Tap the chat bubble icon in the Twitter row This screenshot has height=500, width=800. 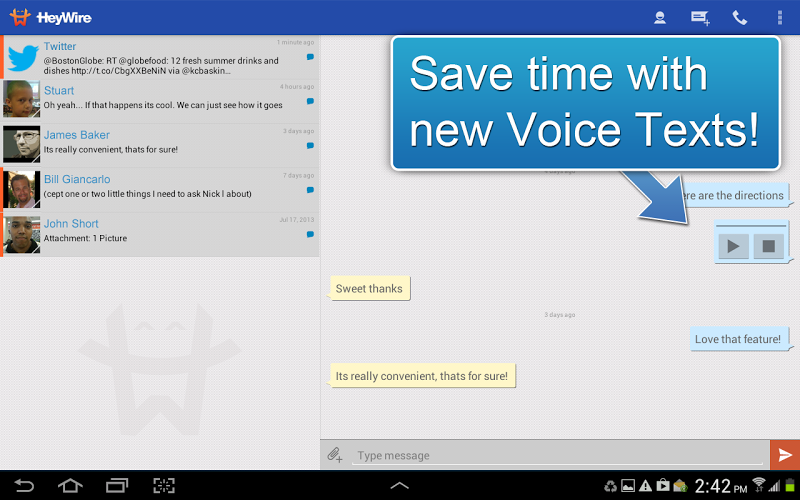pyautogui.click(x=310, y=57)
